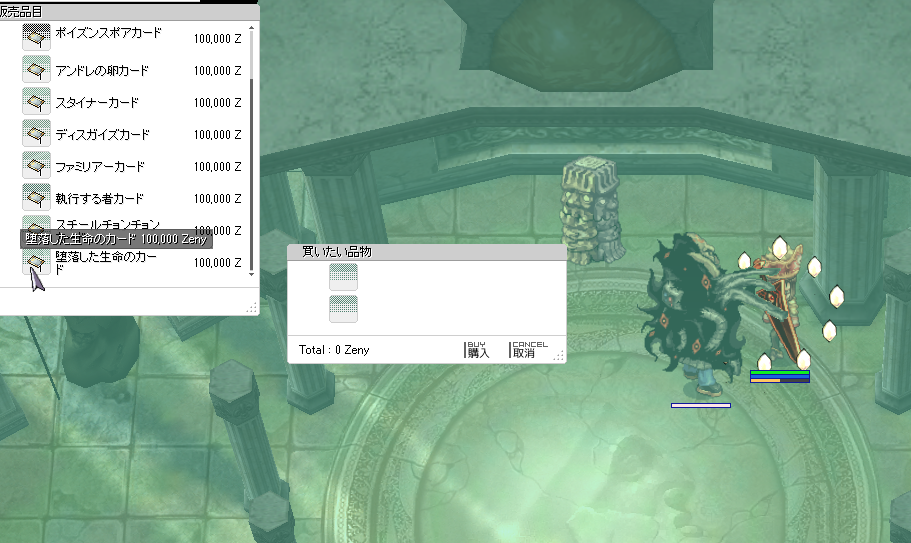Viewport: 911px width, 543px height.
Task: Click the 取消 CANCEL button
Action: click(529, 350)
